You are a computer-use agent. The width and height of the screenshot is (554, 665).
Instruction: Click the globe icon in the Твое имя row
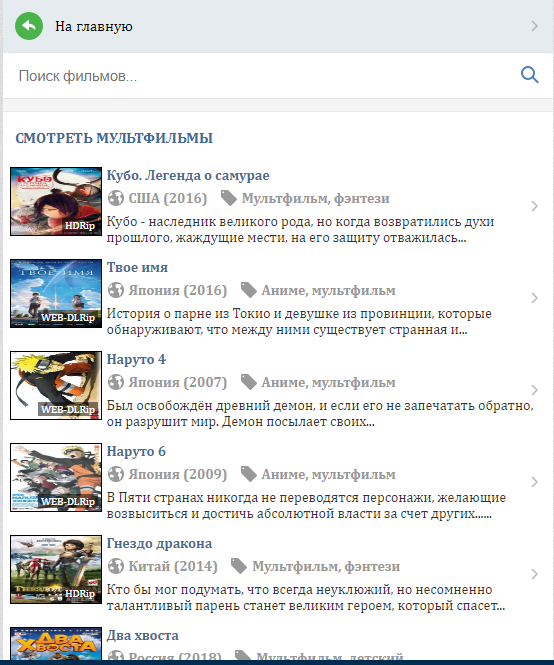pos(115,290)
